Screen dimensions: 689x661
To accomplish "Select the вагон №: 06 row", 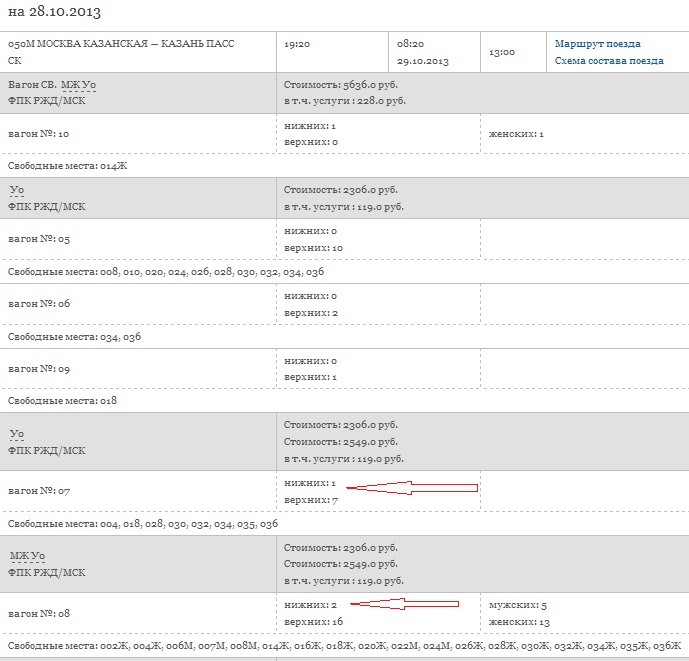I will [38, 303].
